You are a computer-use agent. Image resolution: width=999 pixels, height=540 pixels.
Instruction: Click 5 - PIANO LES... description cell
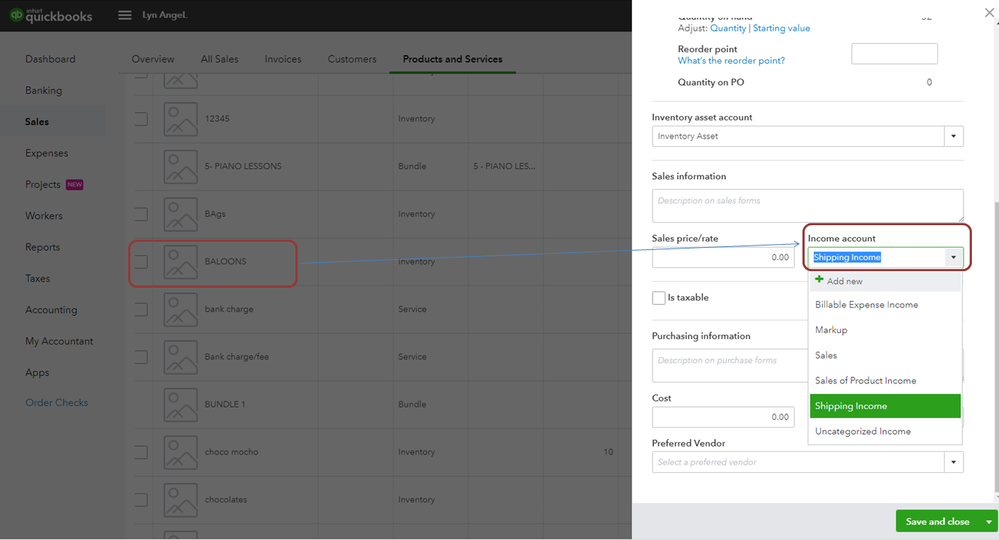click(x=504, y=166)
